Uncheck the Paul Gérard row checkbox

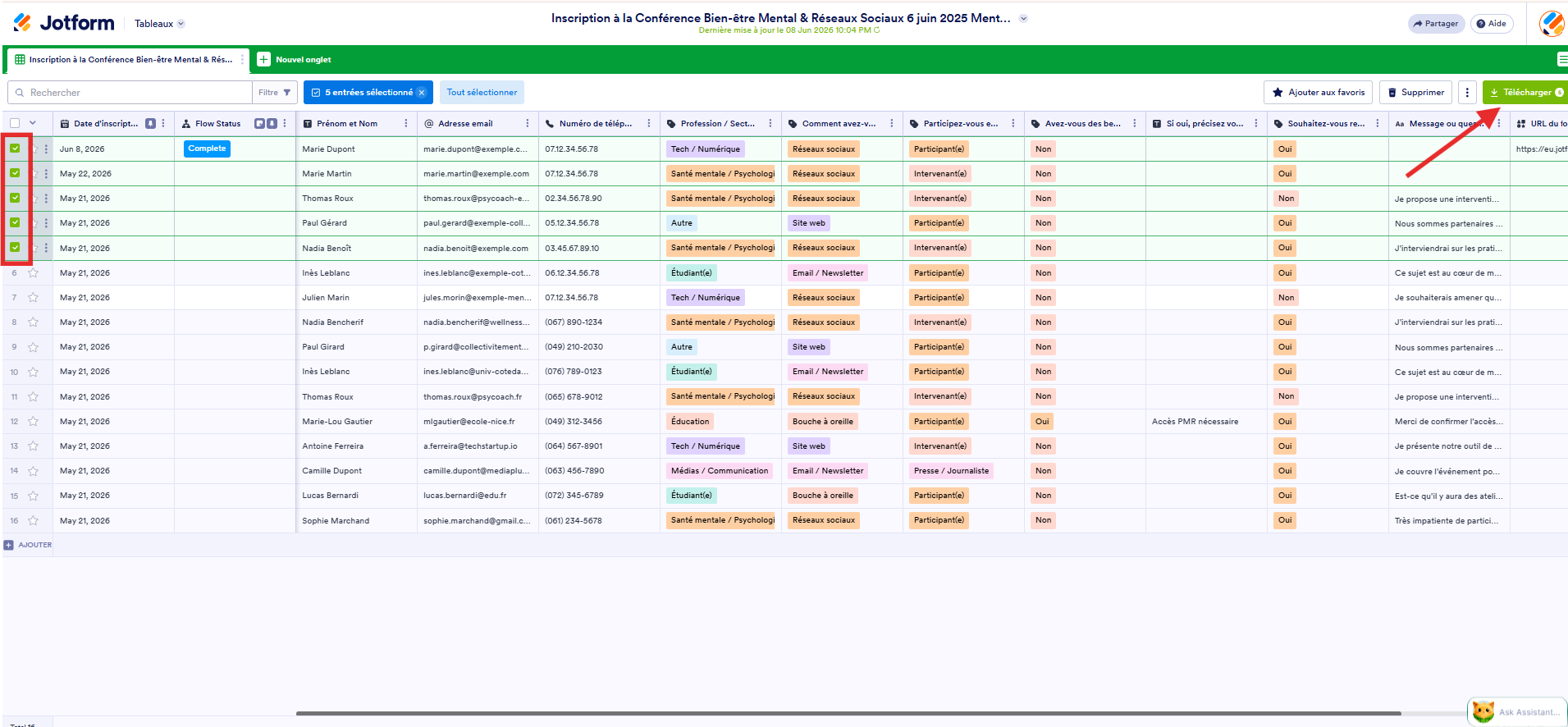coord(15,222)
